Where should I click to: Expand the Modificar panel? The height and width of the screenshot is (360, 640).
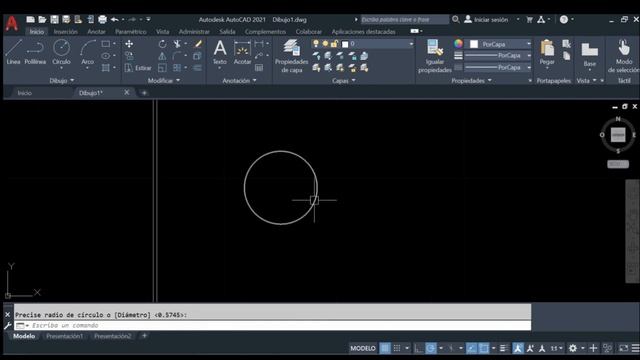164,80
